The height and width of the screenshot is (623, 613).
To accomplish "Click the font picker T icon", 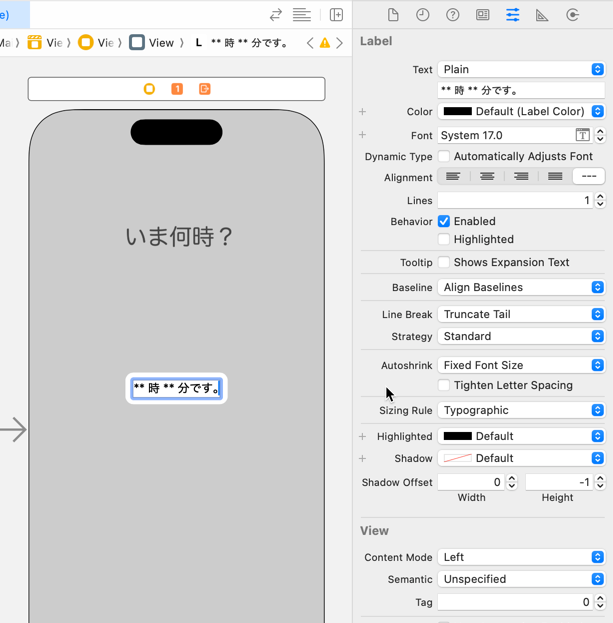I will pos(582,135).
